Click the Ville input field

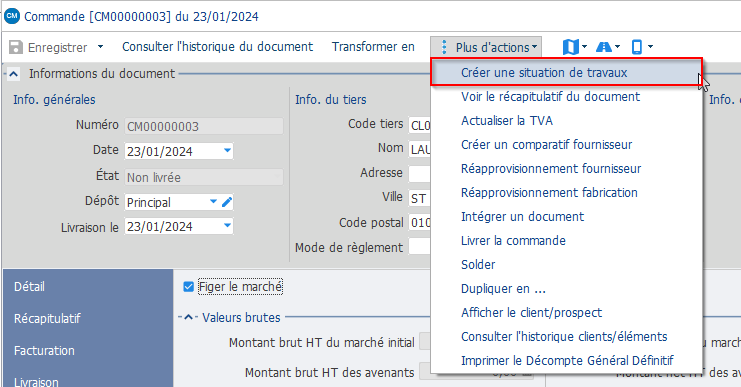pyautogui.click(x=420, y=198)
